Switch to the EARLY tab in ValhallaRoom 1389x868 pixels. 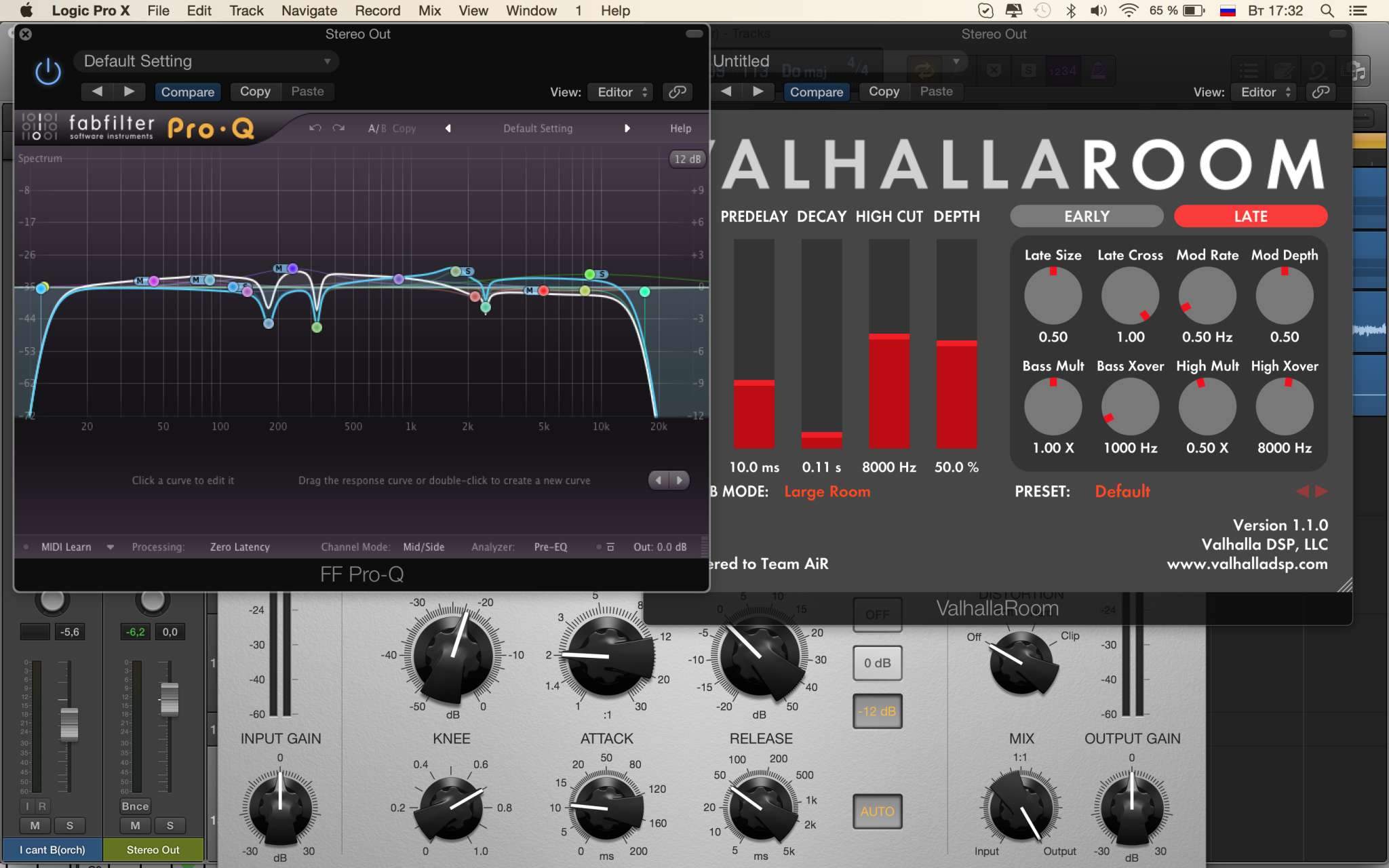coord(1087,216)
